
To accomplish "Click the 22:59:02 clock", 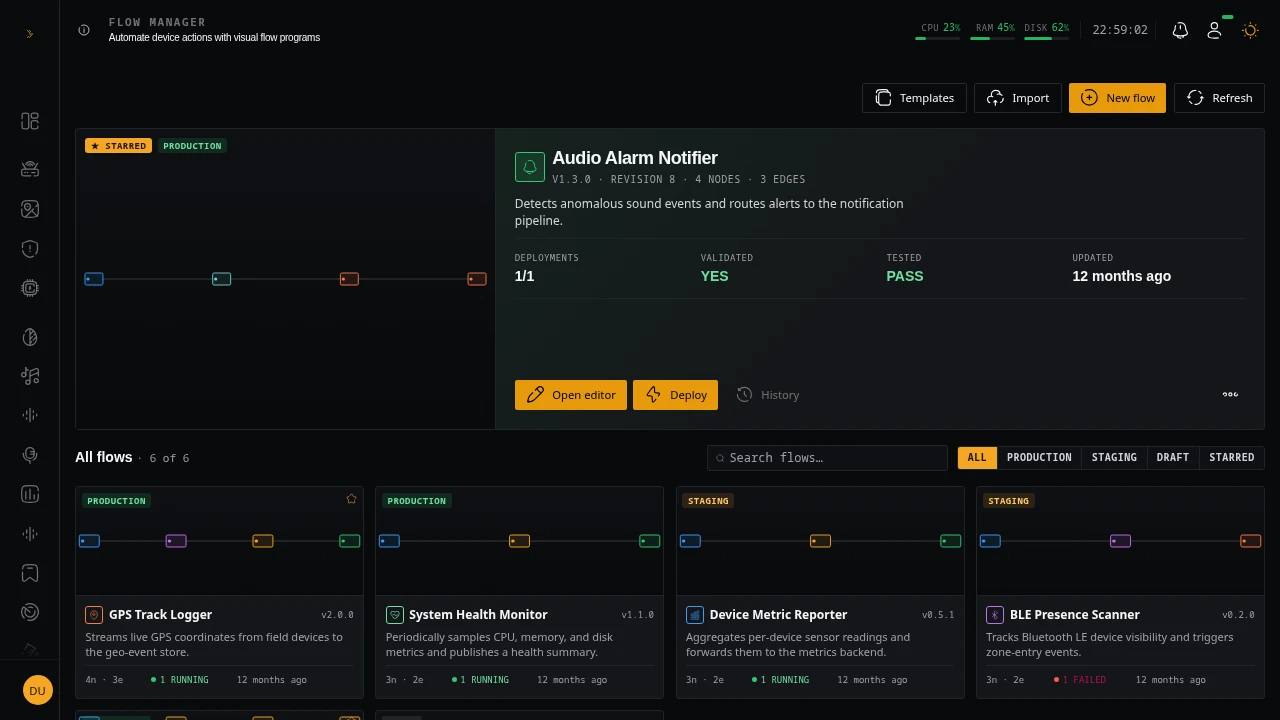I will (1120, 30).
